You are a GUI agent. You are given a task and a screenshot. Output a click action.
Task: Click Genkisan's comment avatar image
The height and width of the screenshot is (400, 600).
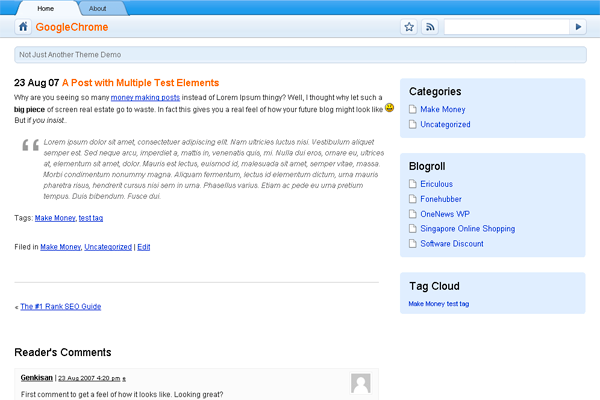(x=361, y=384)
